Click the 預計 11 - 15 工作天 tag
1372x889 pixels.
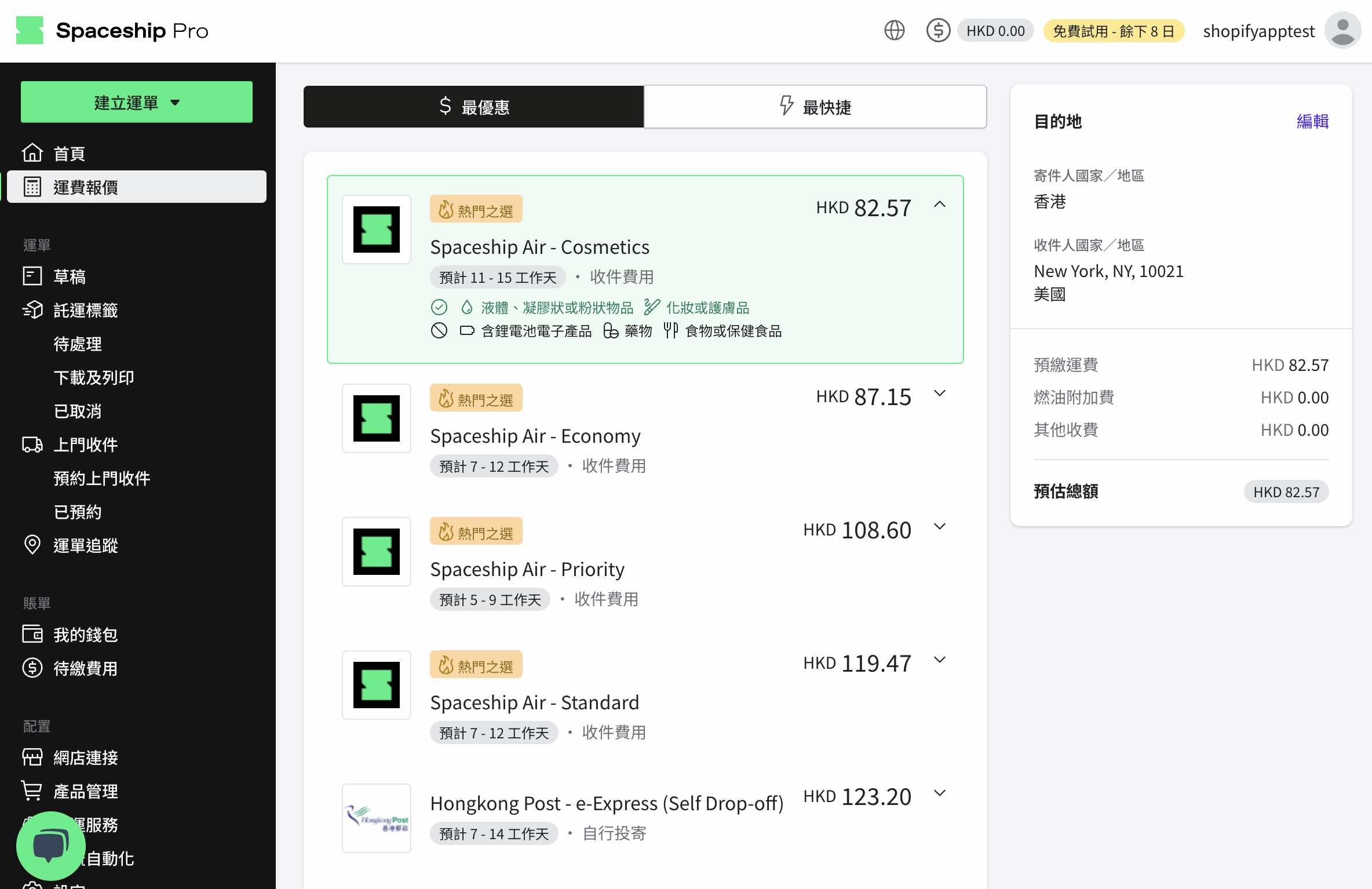coord(498,277)
